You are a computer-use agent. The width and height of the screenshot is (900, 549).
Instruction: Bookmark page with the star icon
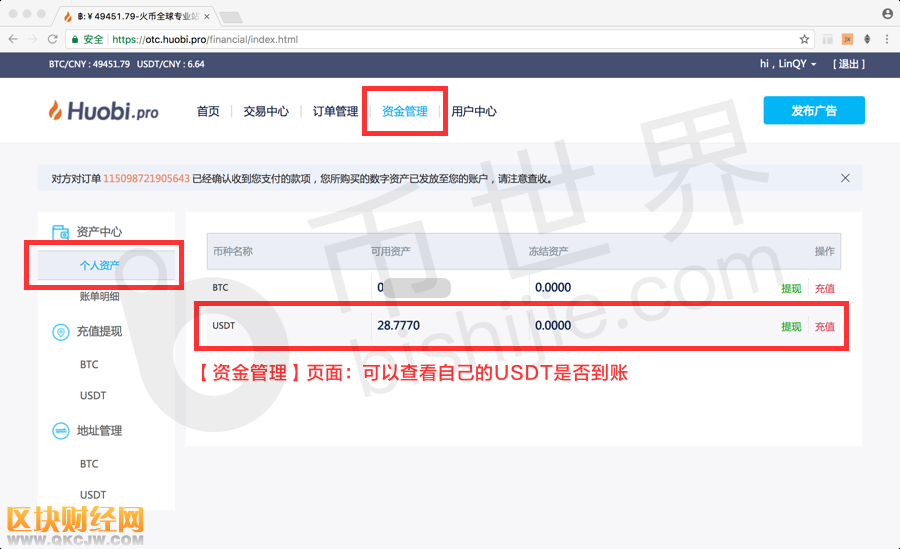coord(804,39)
